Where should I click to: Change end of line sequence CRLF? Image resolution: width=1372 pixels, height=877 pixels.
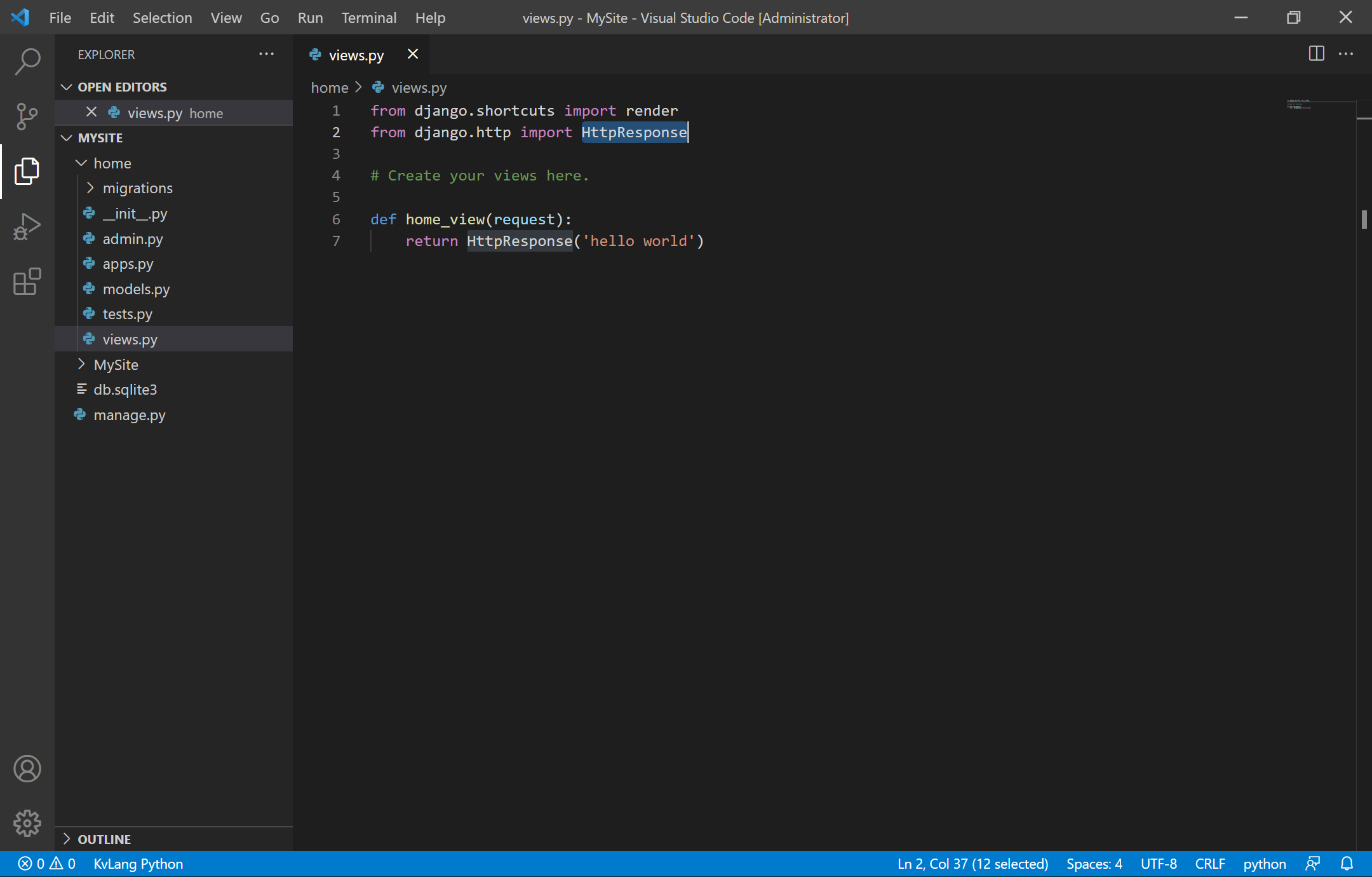1210,864
